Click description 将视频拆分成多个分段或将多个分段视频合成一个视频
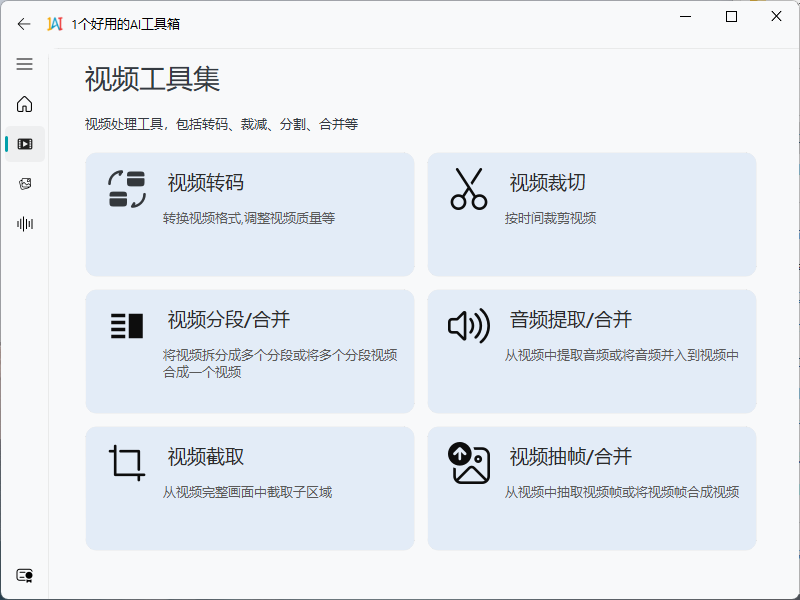The height and width of the screenshot is (600, 800). [x=280, y=364]
